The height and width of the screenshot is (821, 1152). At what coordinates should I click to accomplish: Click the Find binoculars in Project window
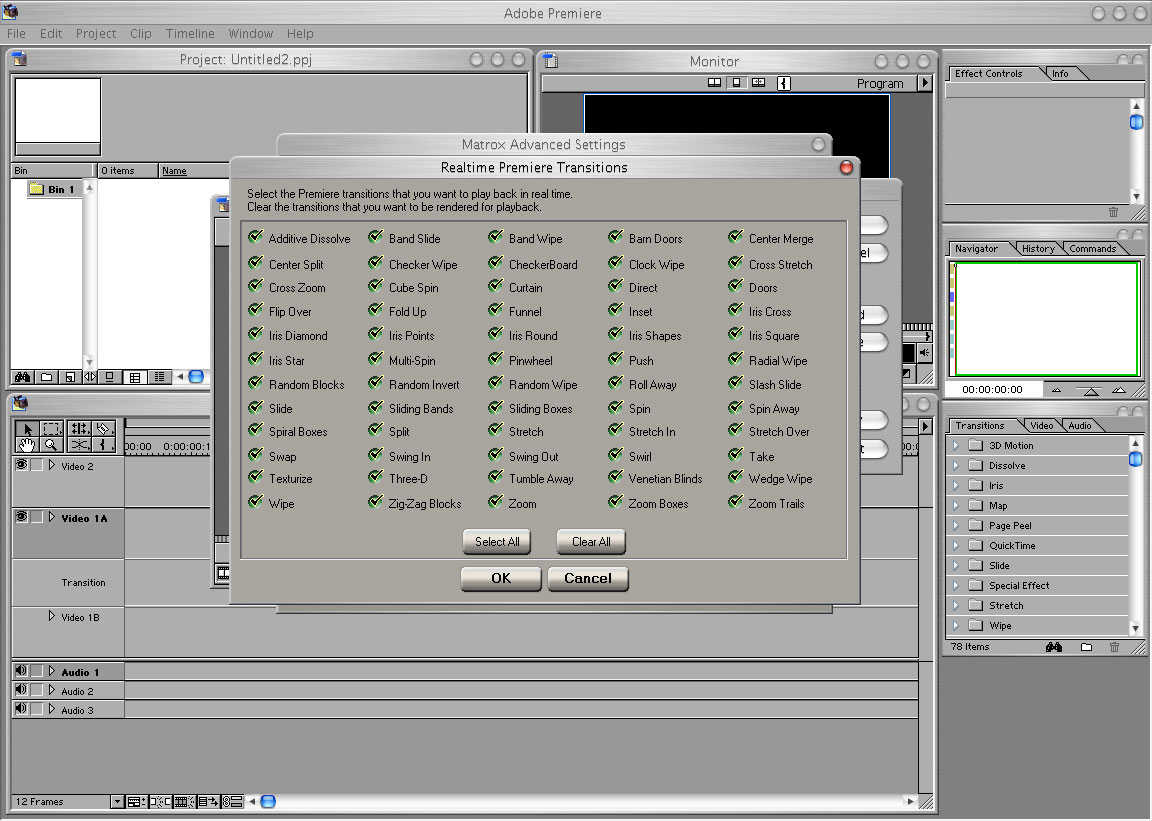pos(23,377)
